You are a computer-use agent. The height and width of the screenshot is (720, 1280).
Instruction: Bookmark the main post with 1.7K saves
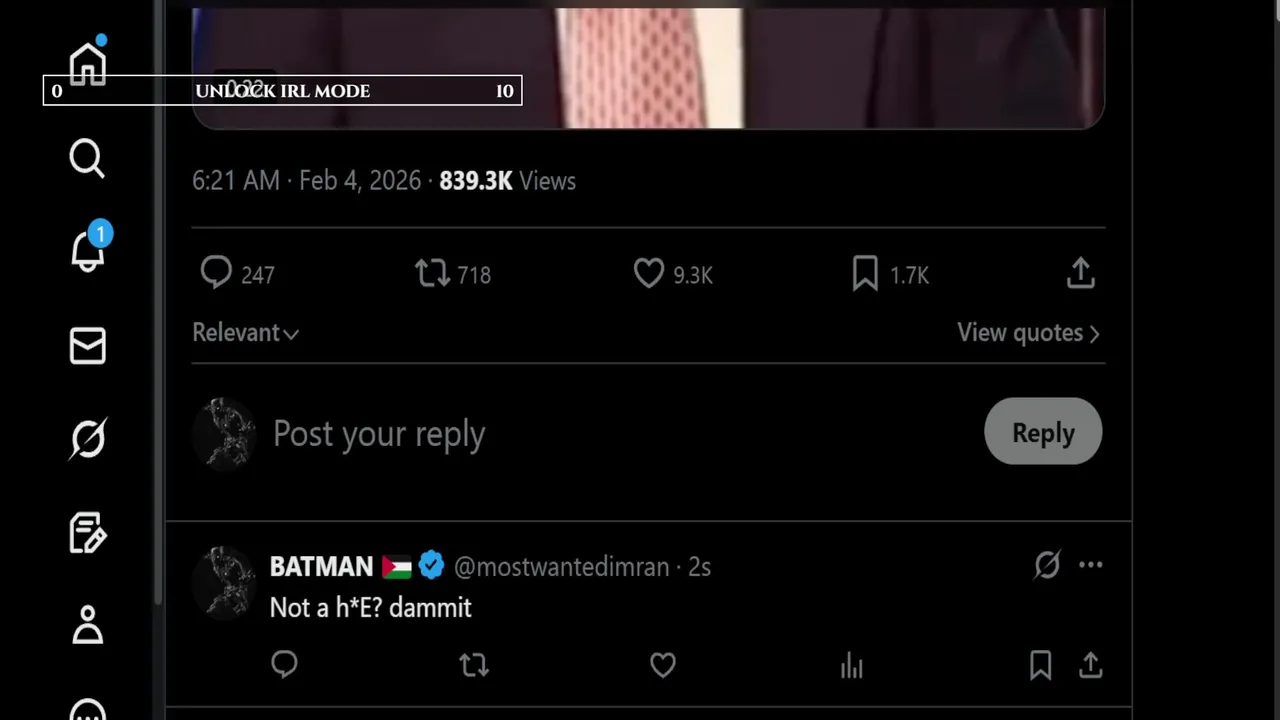(865, 273)
